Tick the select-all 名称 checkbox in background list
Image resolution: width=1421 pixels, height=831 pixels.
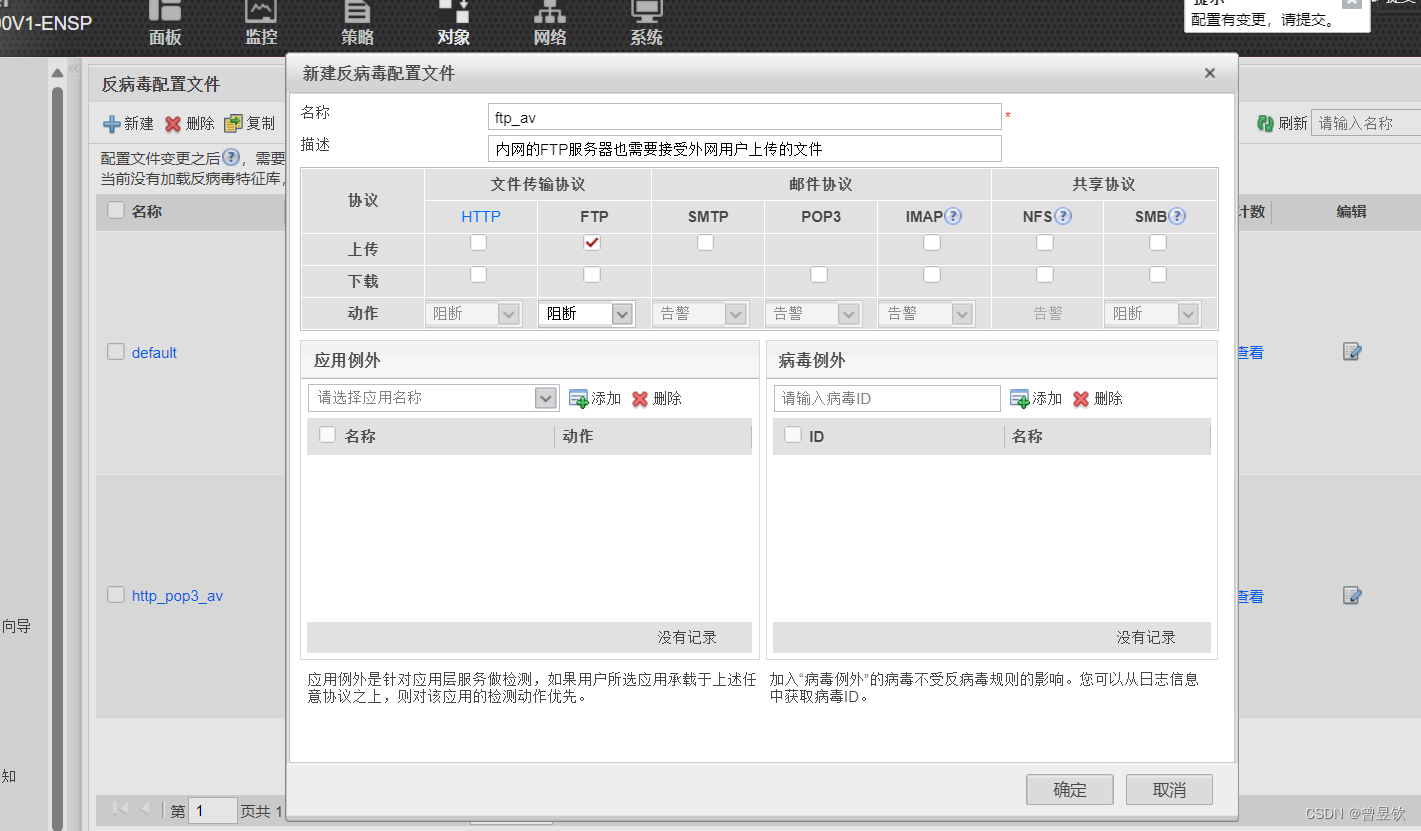coord(116,210)
